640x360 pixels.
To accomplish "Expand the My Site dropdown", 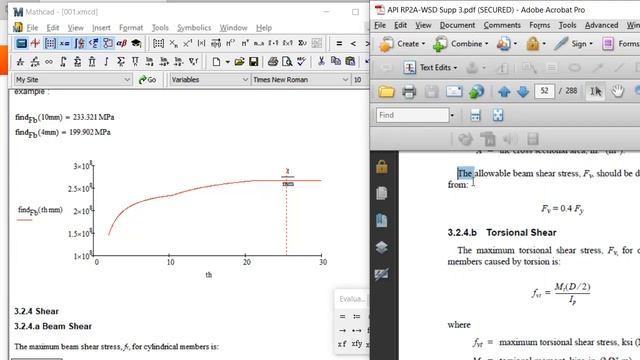I will (127, 80).
